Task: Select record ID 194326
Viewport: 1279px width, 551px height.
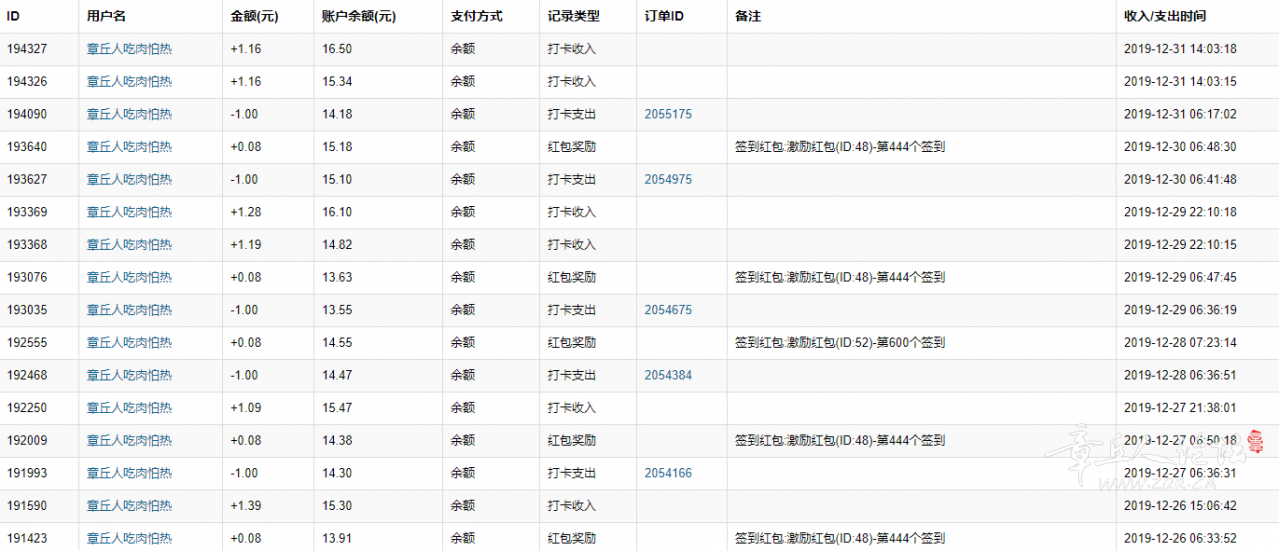Action: point(26,81)
